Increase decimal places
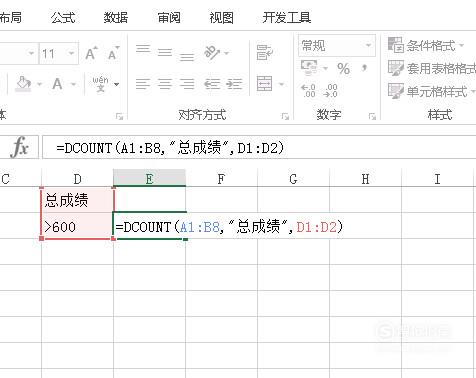This screenshot has height=378, width=476. point(308,90)
